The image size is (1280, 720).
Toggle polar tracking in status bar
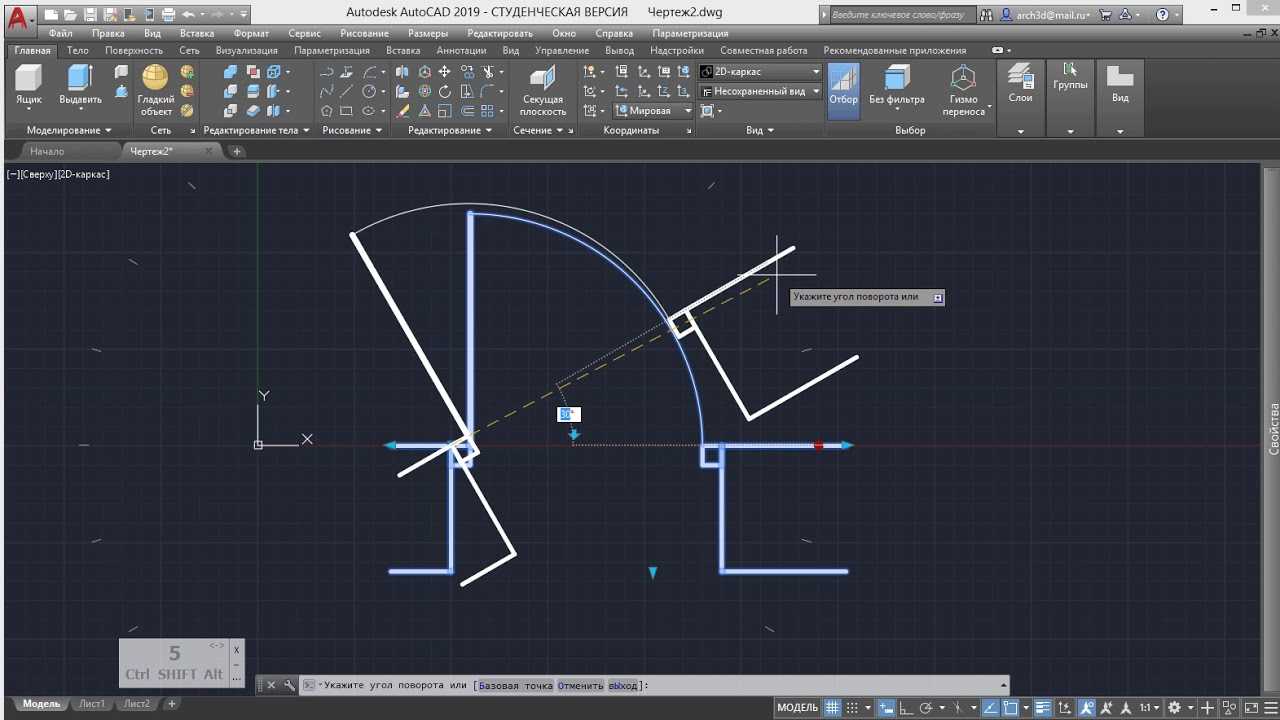926,708
